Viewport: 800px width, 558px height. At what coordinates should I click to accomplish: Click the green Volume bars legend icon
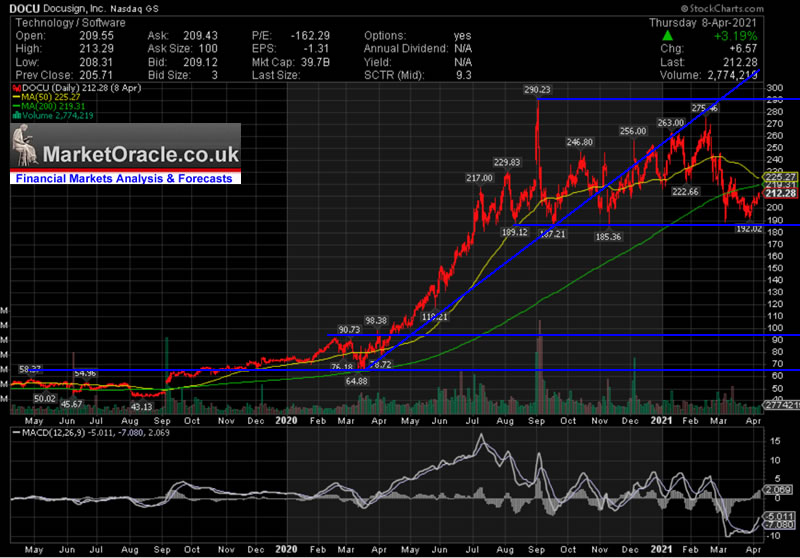(x=14, y=116)
